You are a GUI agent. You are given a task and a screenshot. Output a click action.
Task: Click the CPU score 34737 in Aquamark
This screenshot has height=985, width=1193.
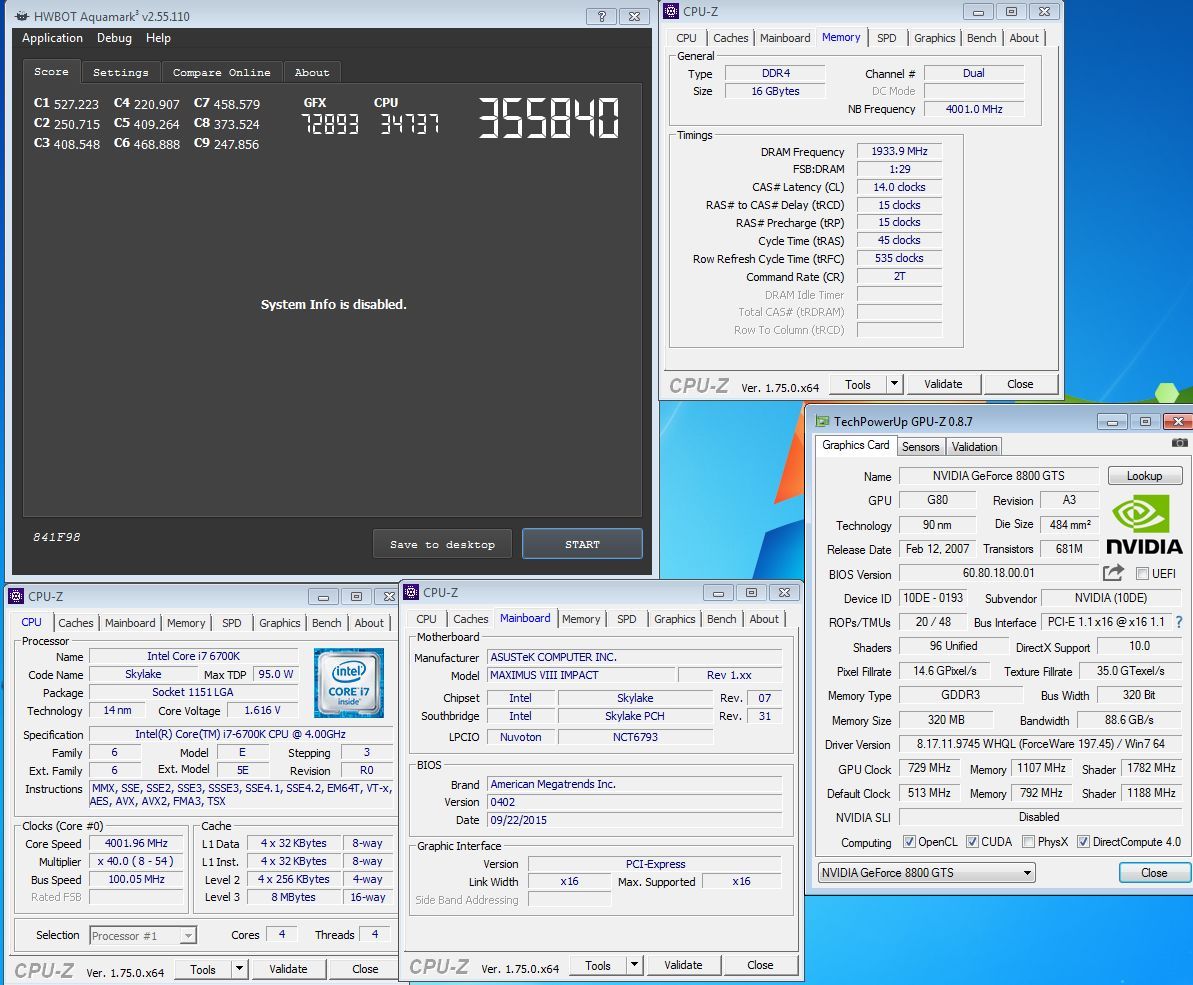410,124
